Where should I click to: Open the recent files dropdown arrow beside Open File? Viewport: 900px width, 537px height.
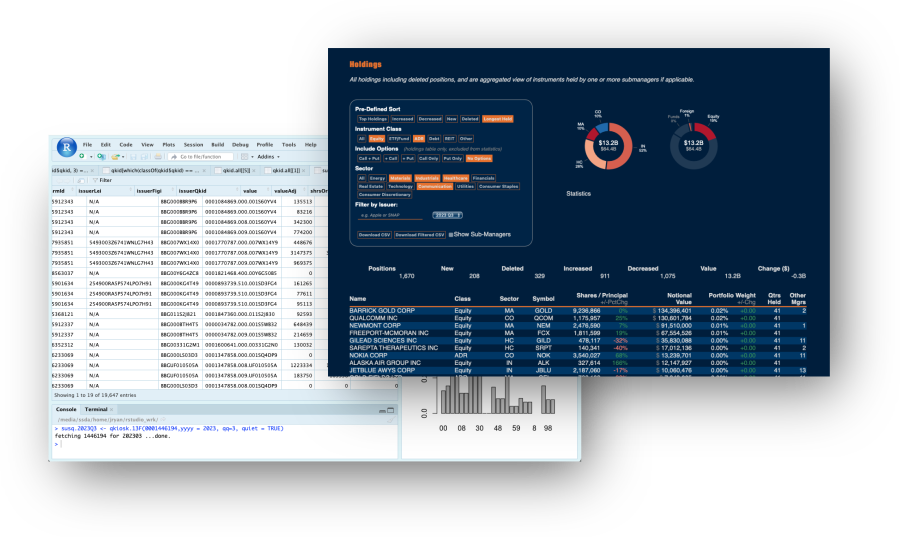tap(123, 157)
